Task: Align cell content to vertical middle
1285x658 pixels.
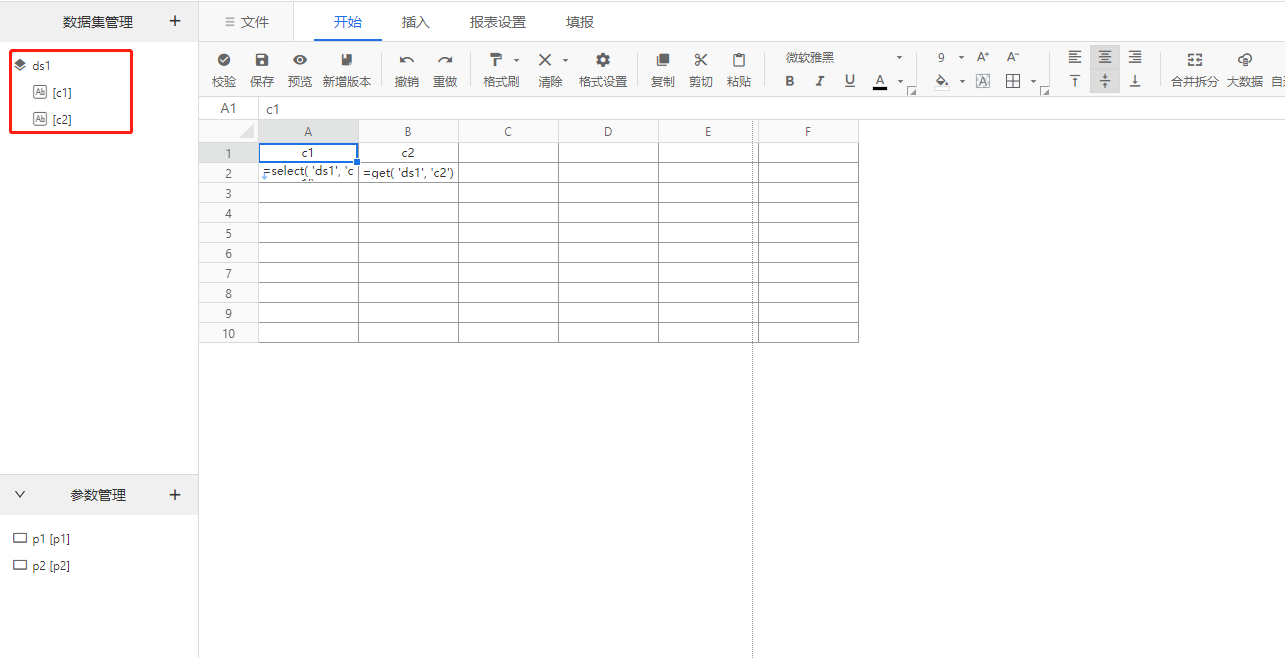Action: coord(1105,81)
